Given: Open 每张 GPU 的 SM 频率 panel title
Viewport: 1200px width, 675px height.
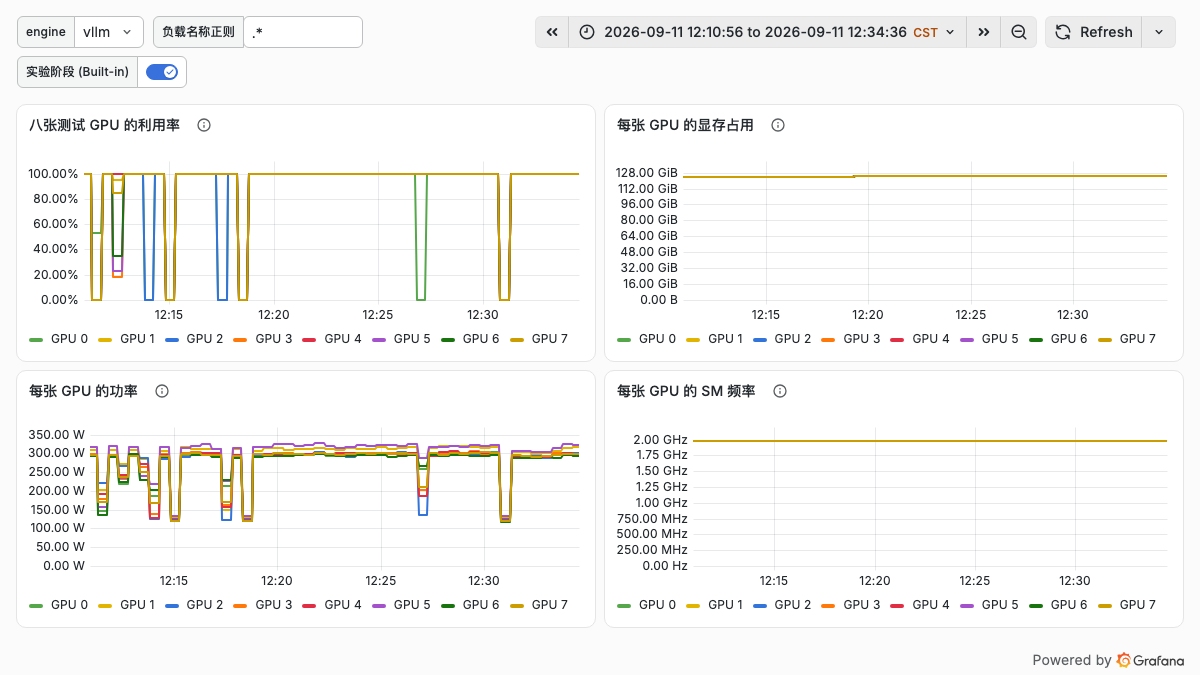Looking at the screenshot, I should (687, 391).
